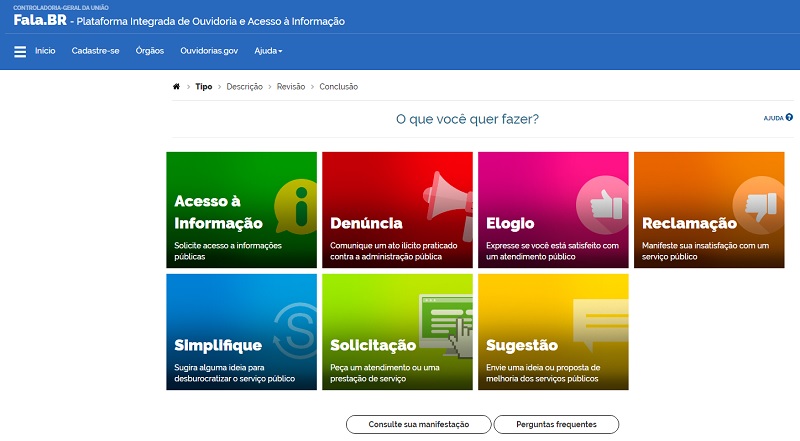Screen dimensions: 800x441
Task: Click 'Peça um atendimento ou uma prestação' text
Action: (x=385, y=373)
